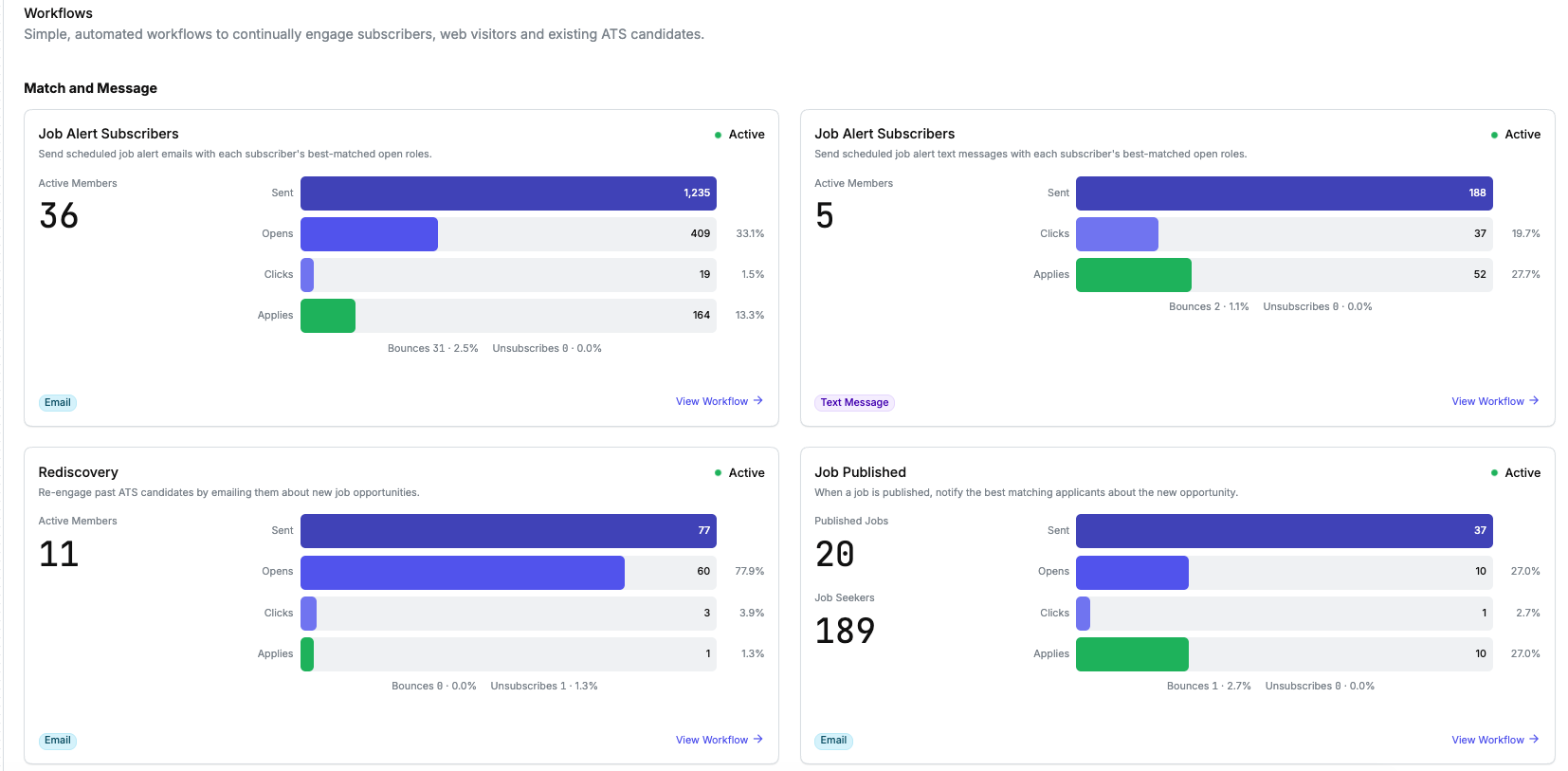Click Email tag on Job Published card
Screen dimensions: 1568x771
click(833, 741)
